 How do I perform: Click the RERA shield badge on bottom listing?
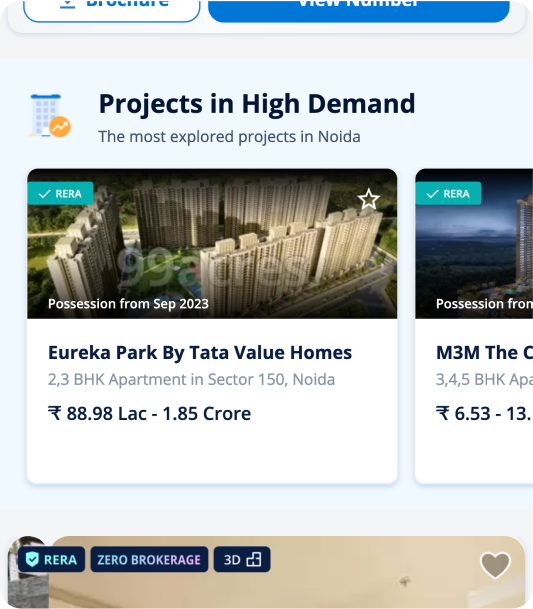[51, 559]
